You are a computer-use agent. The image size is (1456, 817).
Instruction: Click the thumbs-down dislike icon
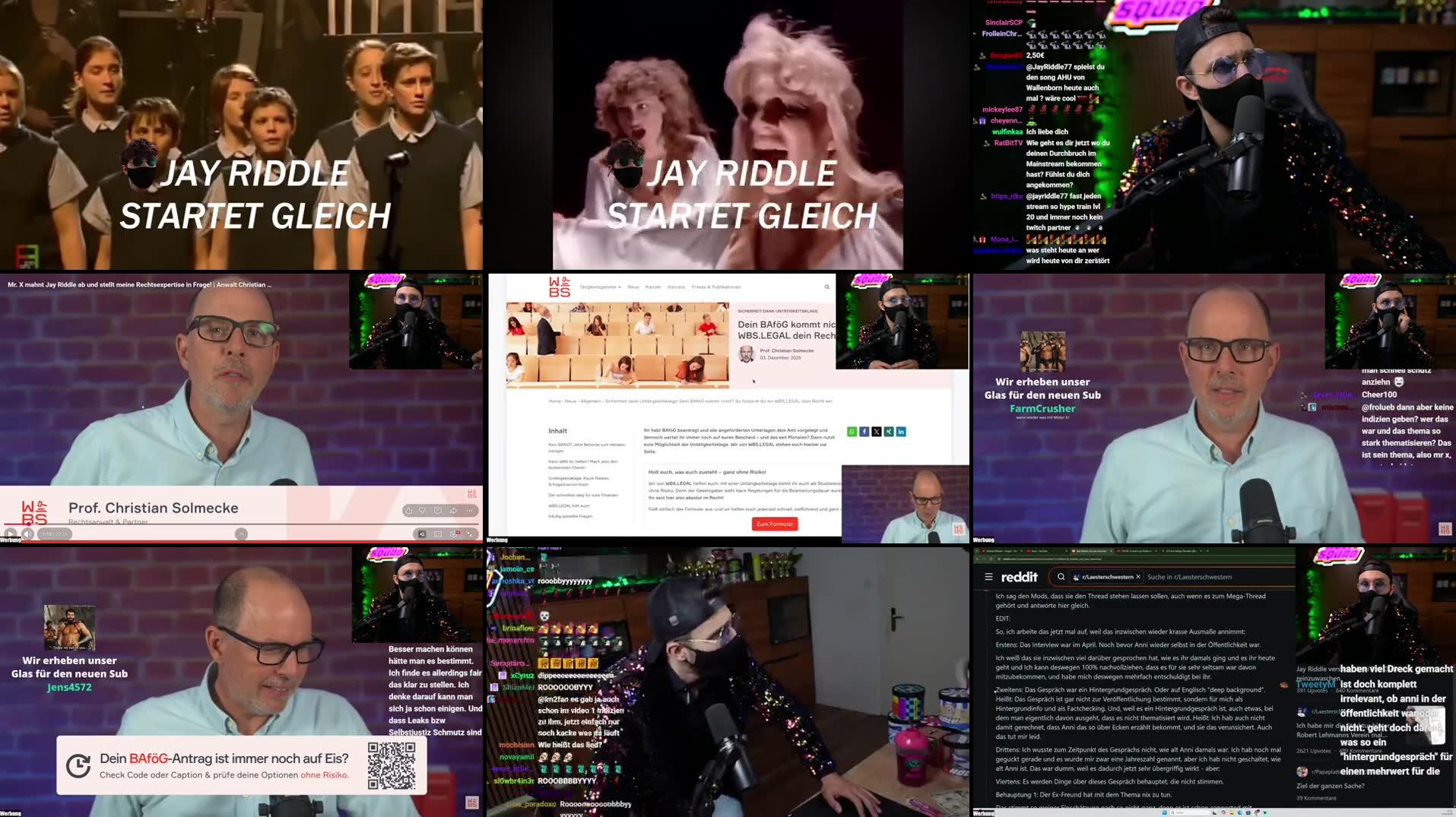pyautogui.click(x=422, y=511)
